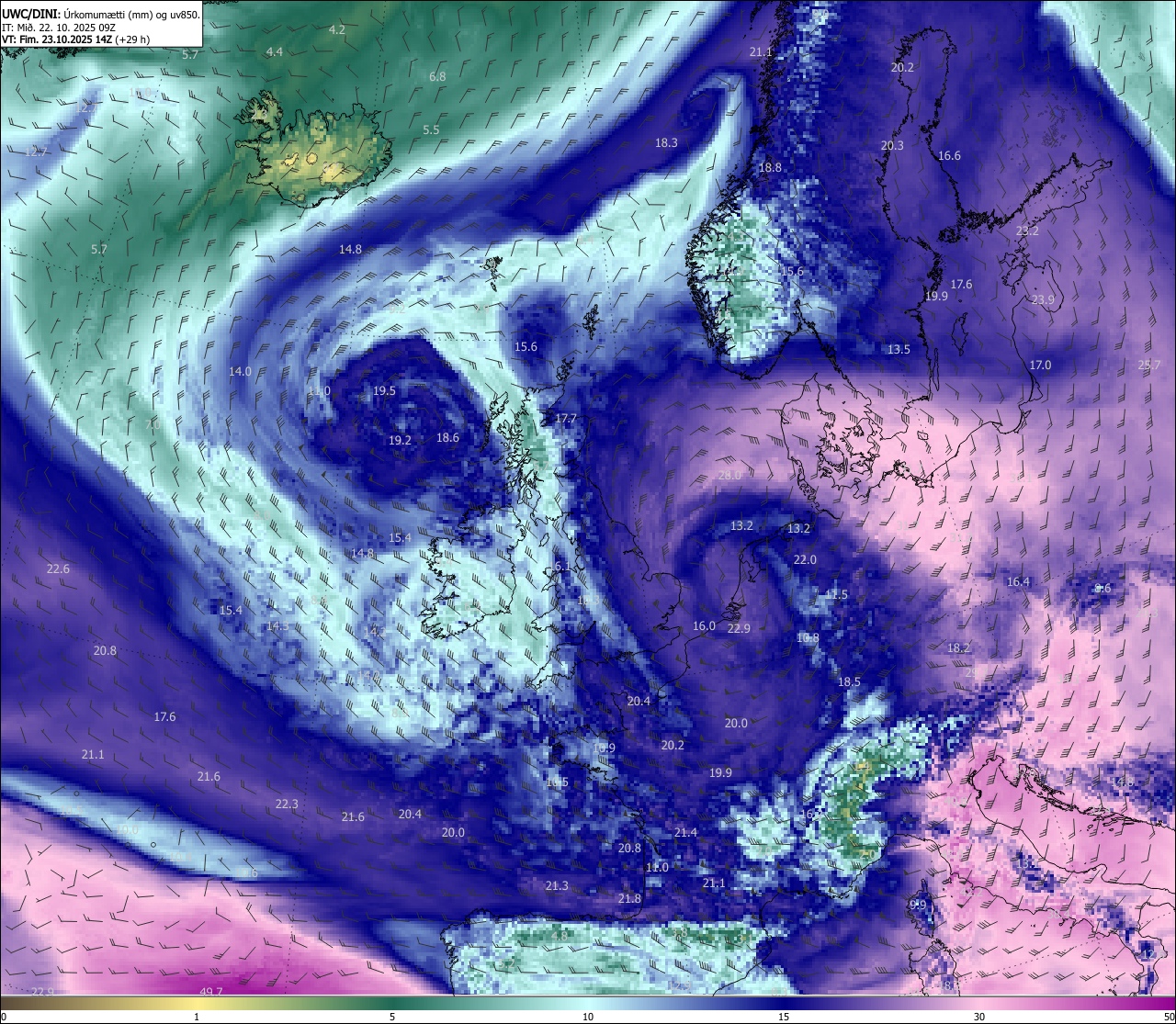Viewport: 1176px width, 1024px height.
Task: Click the 18.6 value west of Scotland
Action: (447, 437)
